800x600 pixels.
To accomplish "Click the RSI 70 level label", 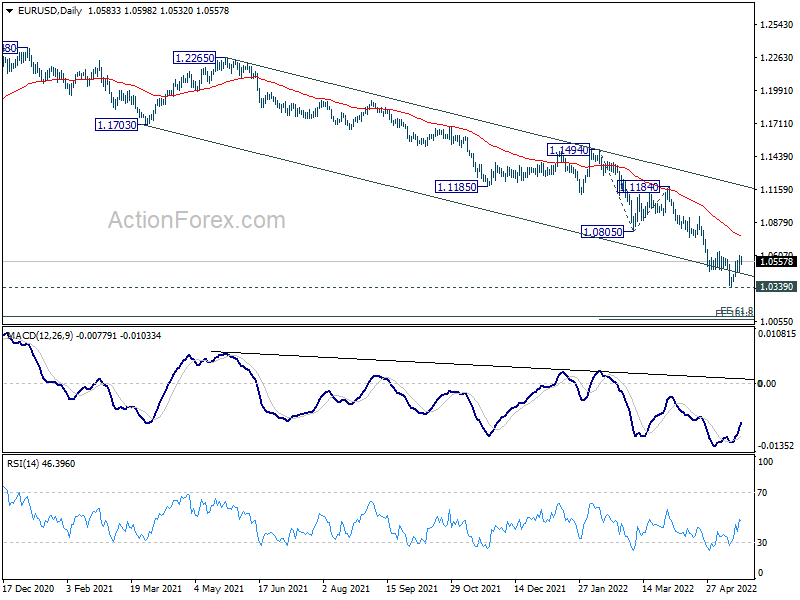I will click(x=762, y=493).
